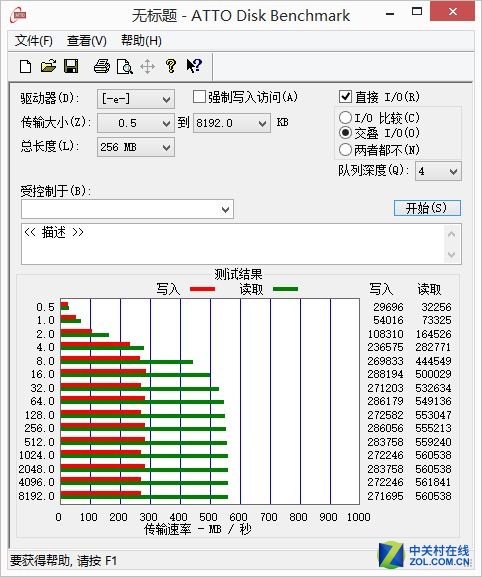Click the 传输速率 - MB / 秒 axis label
Screen dimensions: 482x577
tap(198, 529)
